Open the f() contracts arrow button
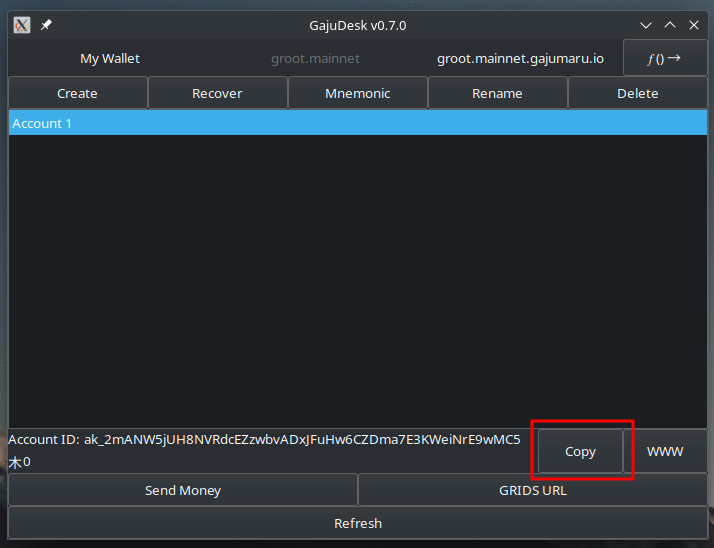The height and width of the screenshot is (548, 714). click(664, 58)
